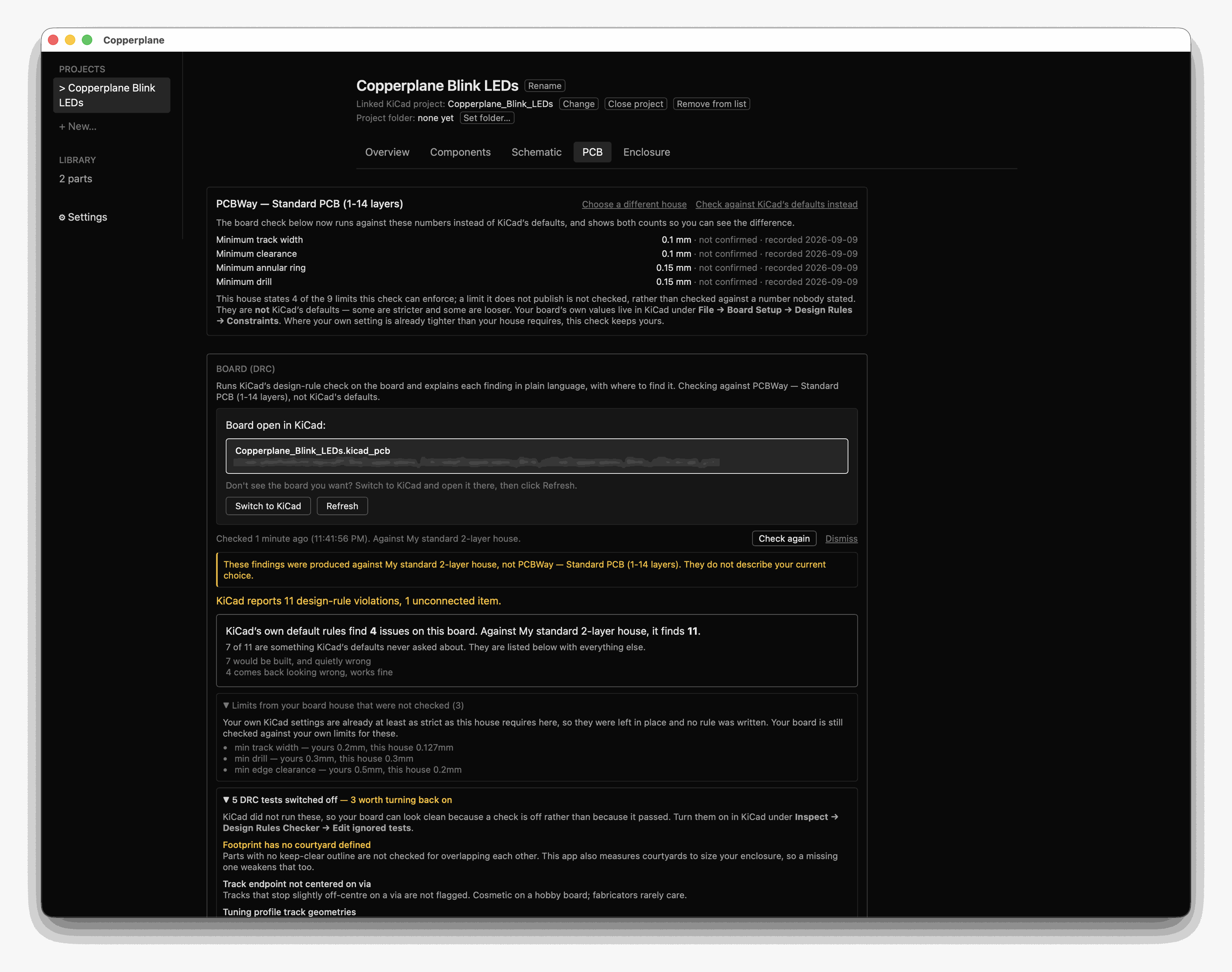Collapse the 'Limits from your board house' section
Screen dimensions: 1232x972
coord(343,705)
